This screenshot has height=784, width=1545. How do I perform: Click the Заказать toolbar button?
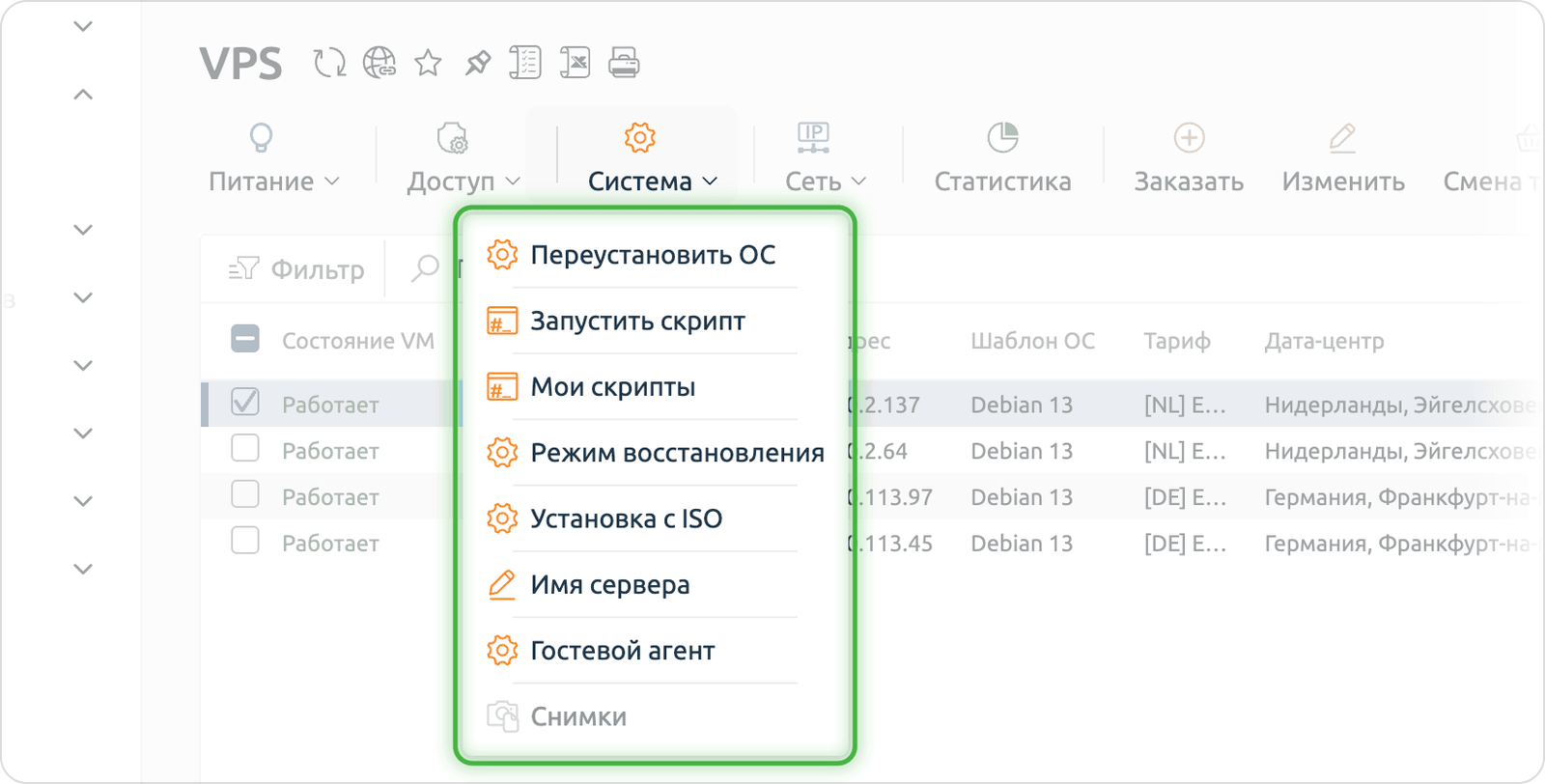(x=1189, y=156)
